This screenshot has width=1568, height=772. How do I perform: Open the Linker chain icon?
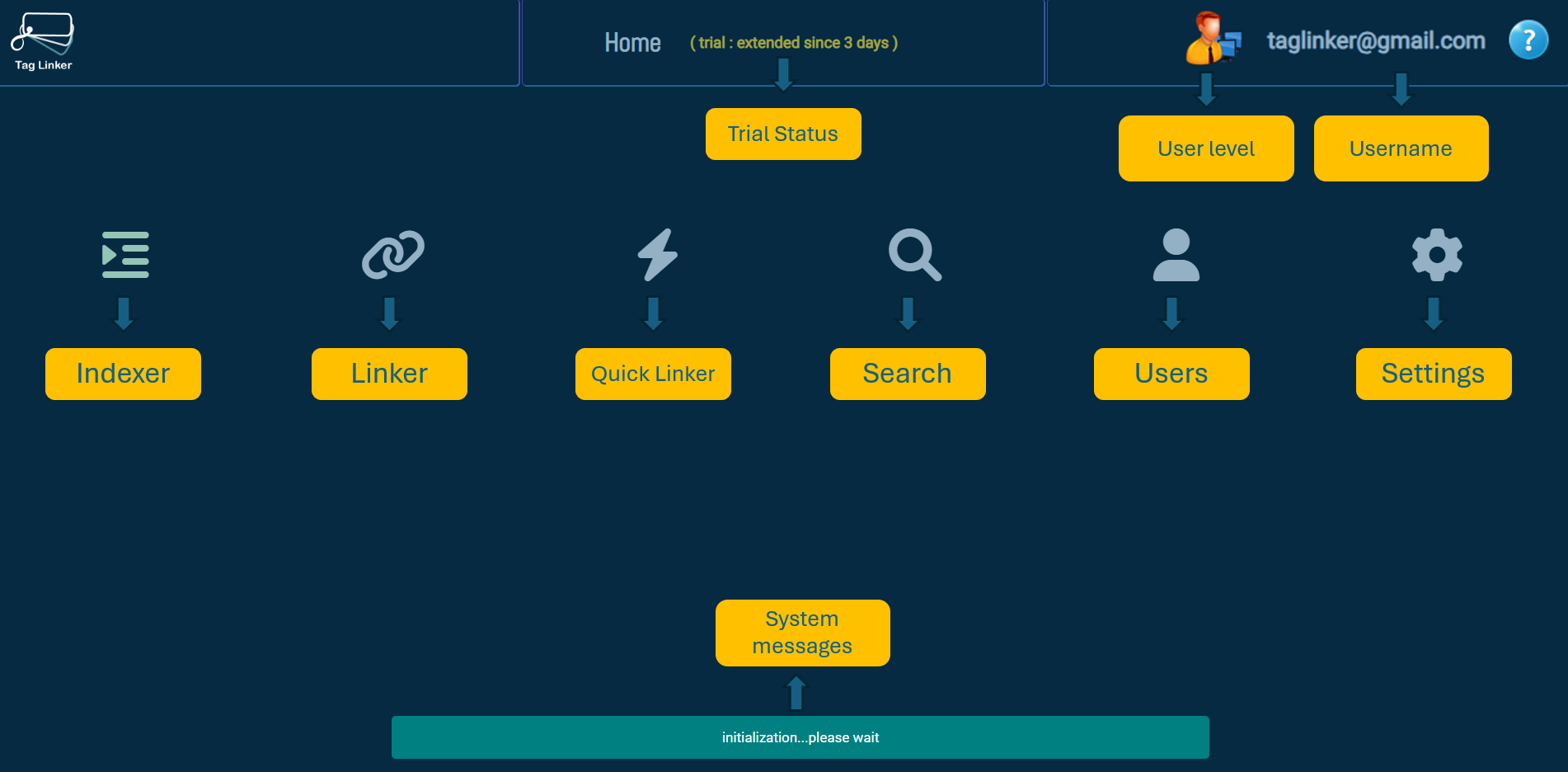(x=393, y=255)
